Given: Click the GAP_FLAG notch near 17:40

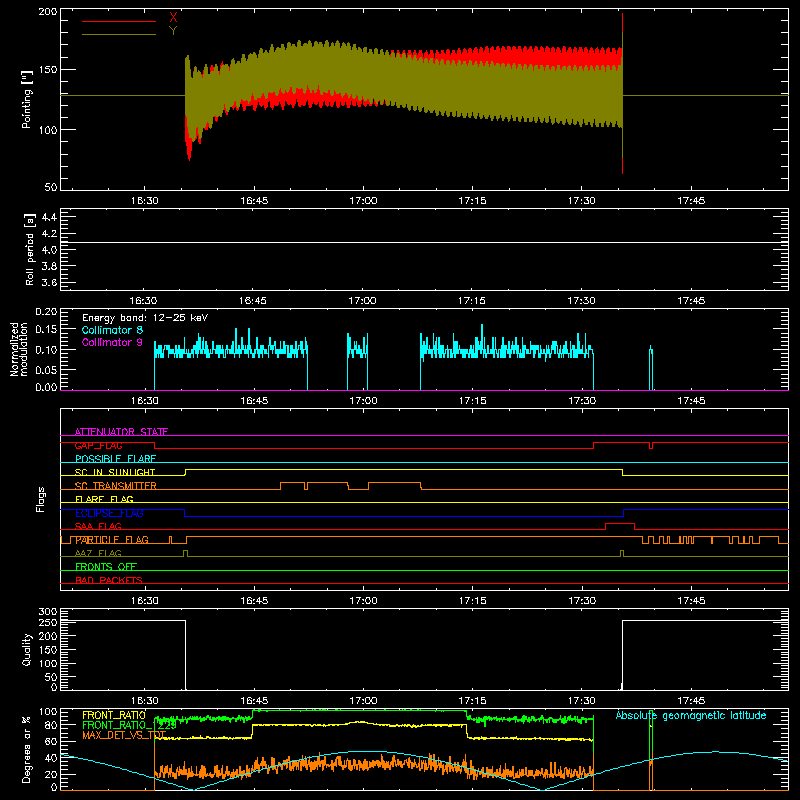Looking at the screenshot, I should (651, 446).
